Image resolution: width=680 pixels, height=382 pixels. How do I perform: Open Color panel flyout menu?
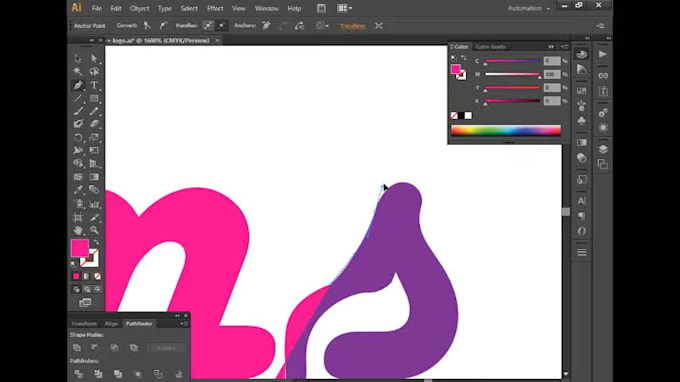pyautogui.click(x=565, y=46)
